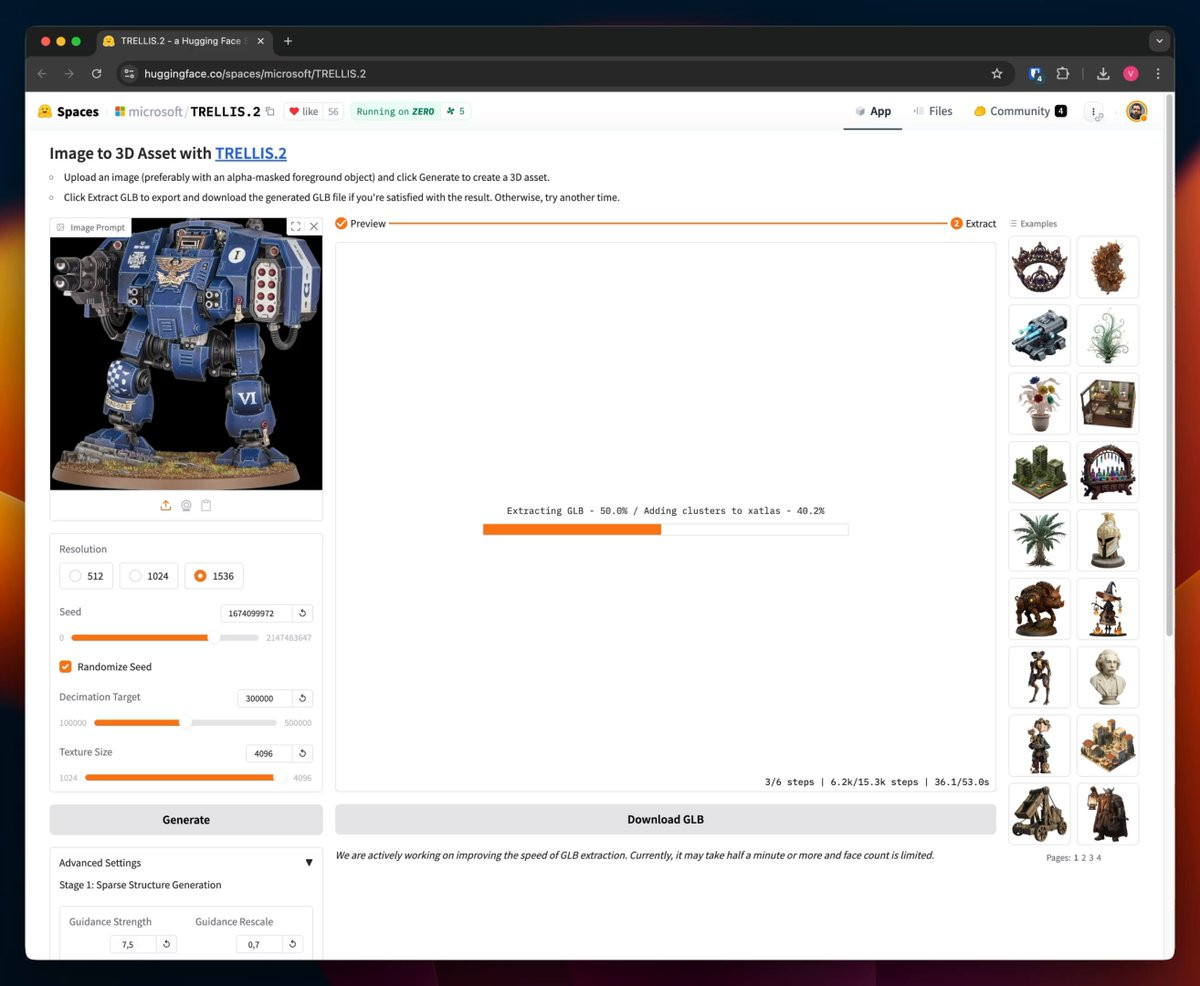This screenshot has height=986, width=1200.
Task: Open the TRELLIS.2 space title link
Action: pyautogui.click(x=225, y=111)
